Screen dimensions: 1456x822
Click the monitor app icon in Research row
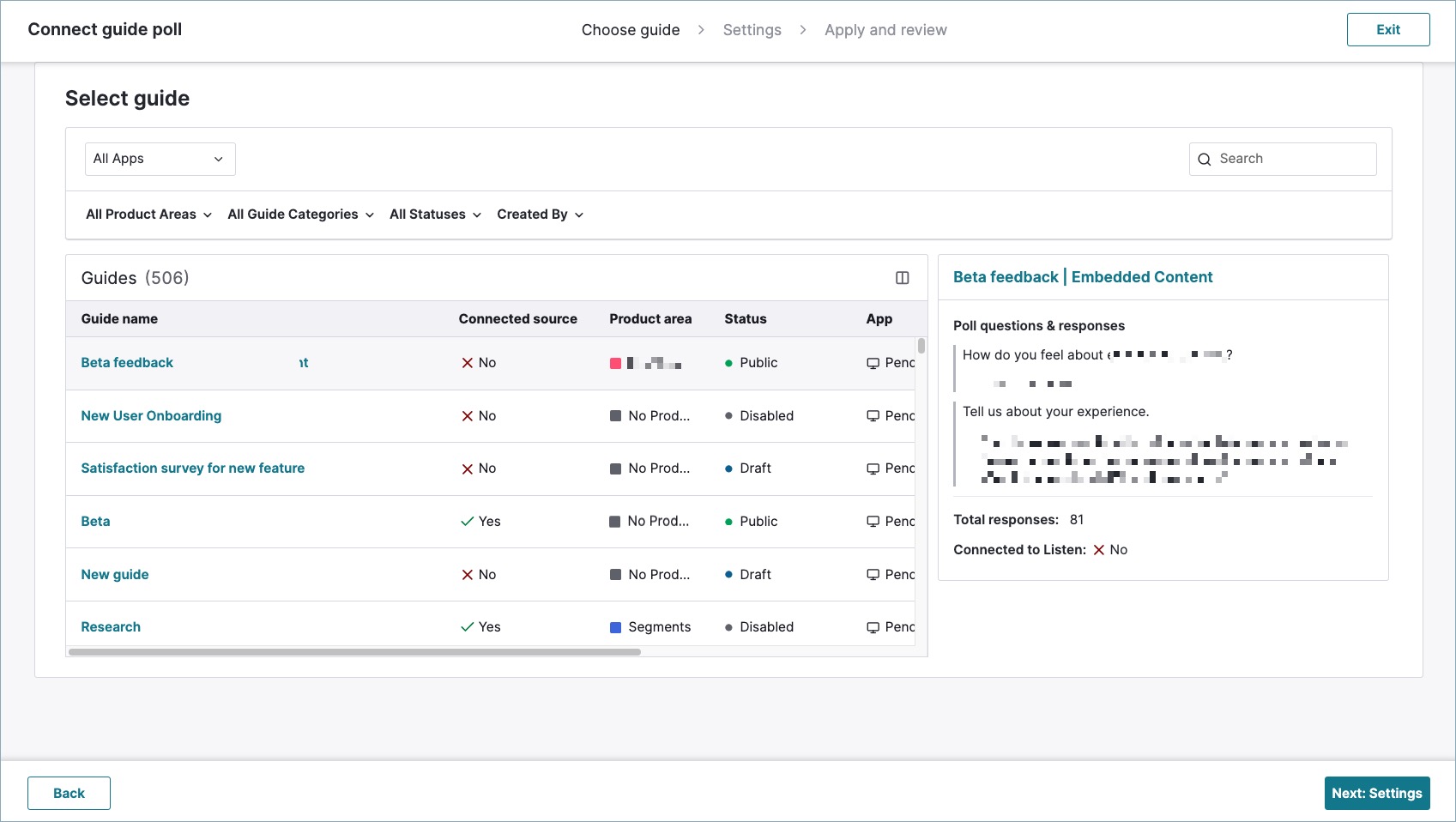[873, 627]
